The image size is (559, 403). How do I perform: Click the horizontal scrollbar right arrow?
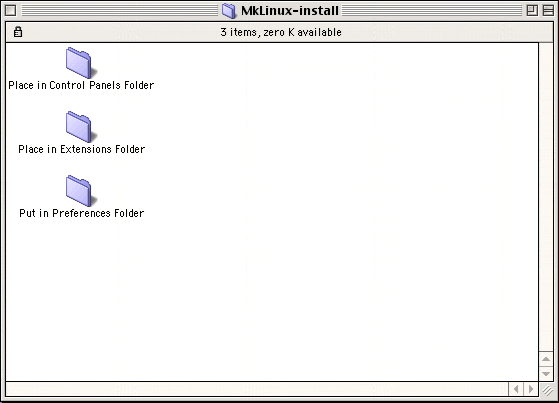pyautogui.click(x=531, y=389)
